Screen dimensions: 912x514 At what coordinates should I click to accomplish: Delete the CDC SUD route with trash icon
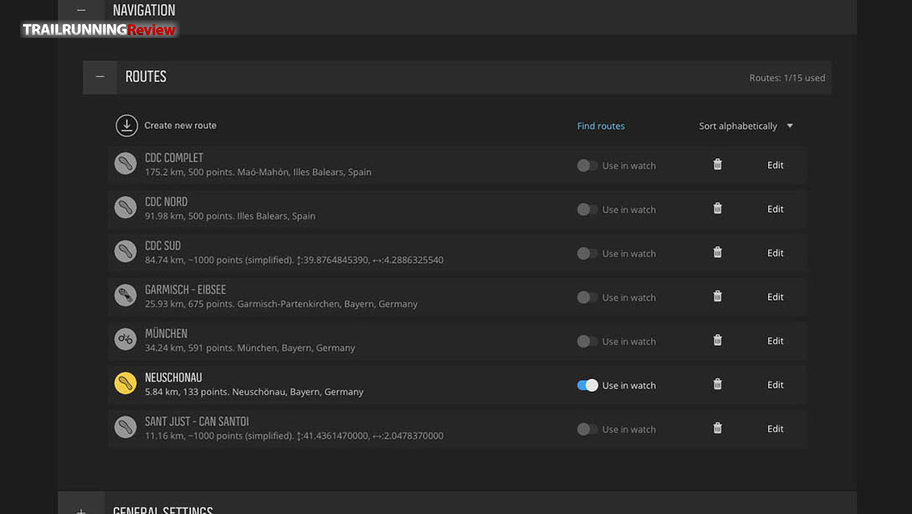coord(718,252)
